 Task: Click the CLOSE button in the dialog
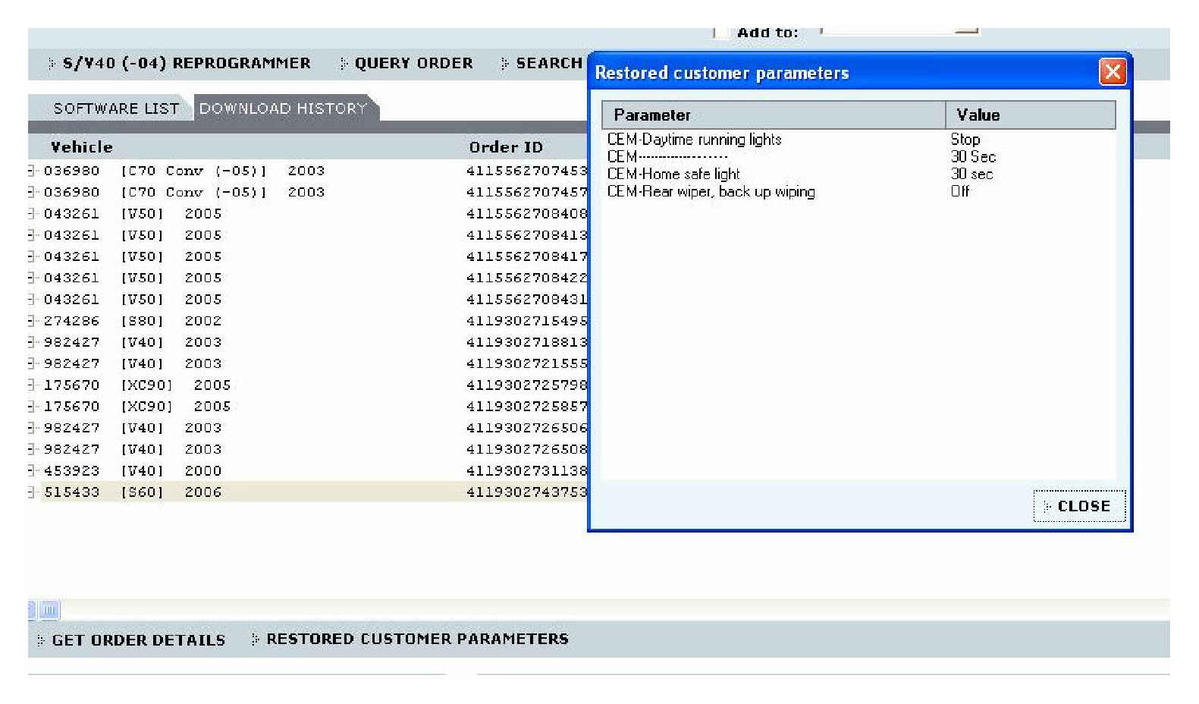(x=1079, y=506)
